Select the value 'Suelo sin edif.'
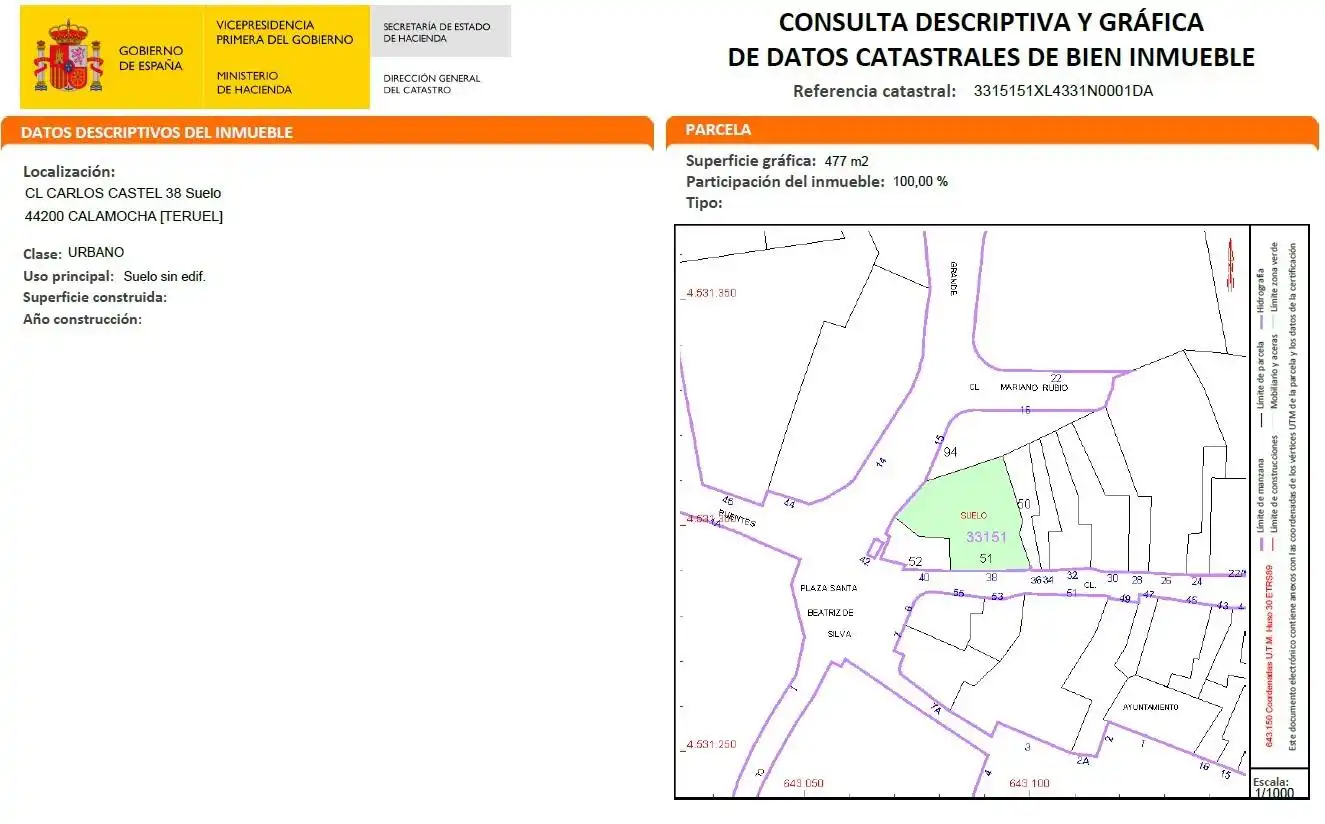 pyautogui.click(x=165, y=276)
